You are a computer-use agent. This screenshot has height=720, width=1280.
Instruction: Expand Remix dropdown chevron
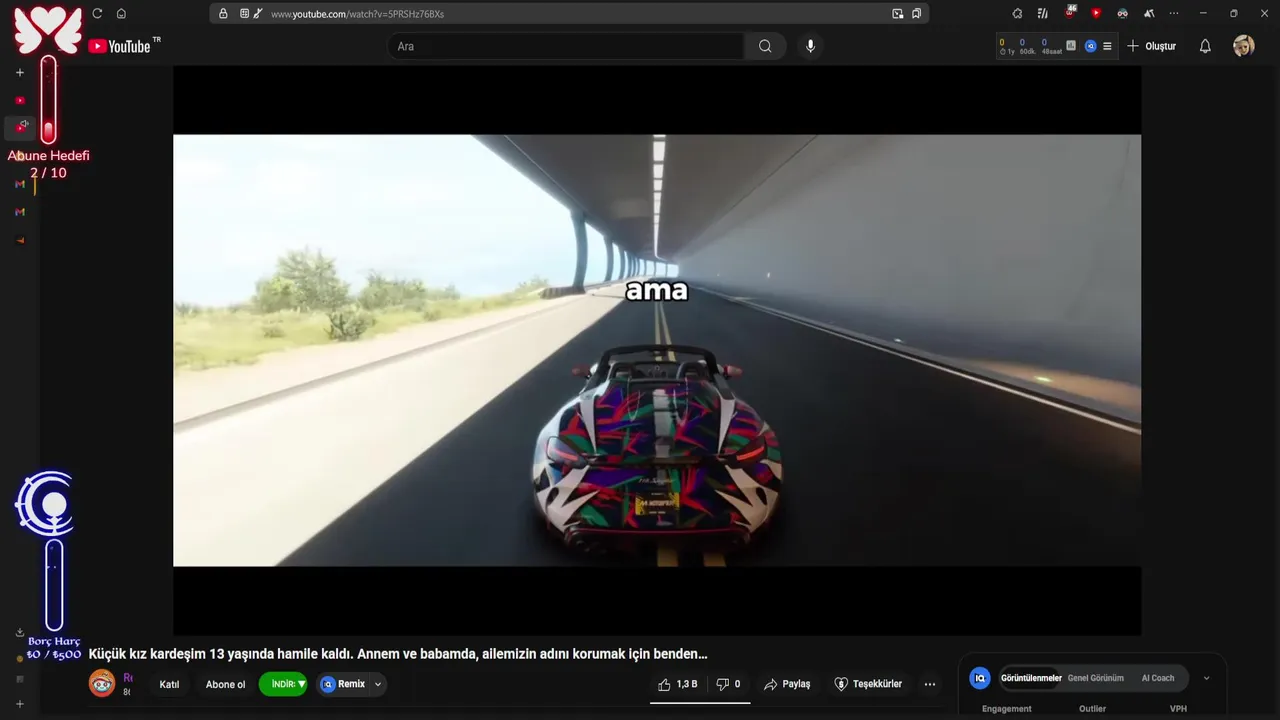pyautogui.click(x=378, y=684)
